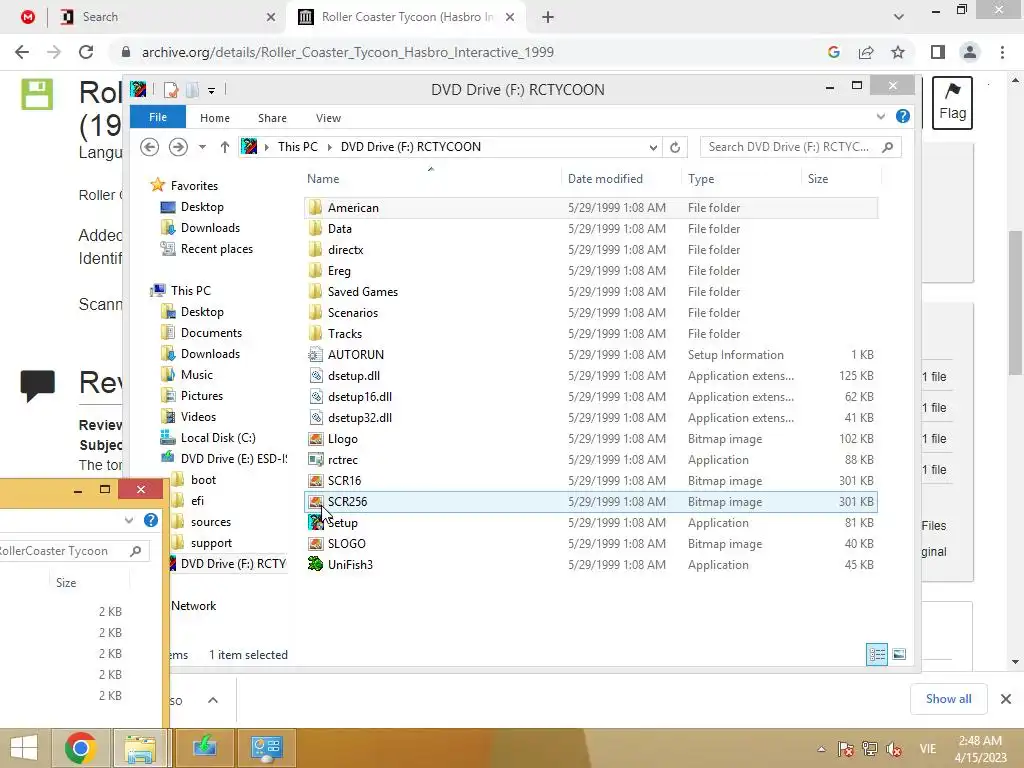Select the Saved Games folder row
The height and width of the screenshot is (768, 1024).
591,292
